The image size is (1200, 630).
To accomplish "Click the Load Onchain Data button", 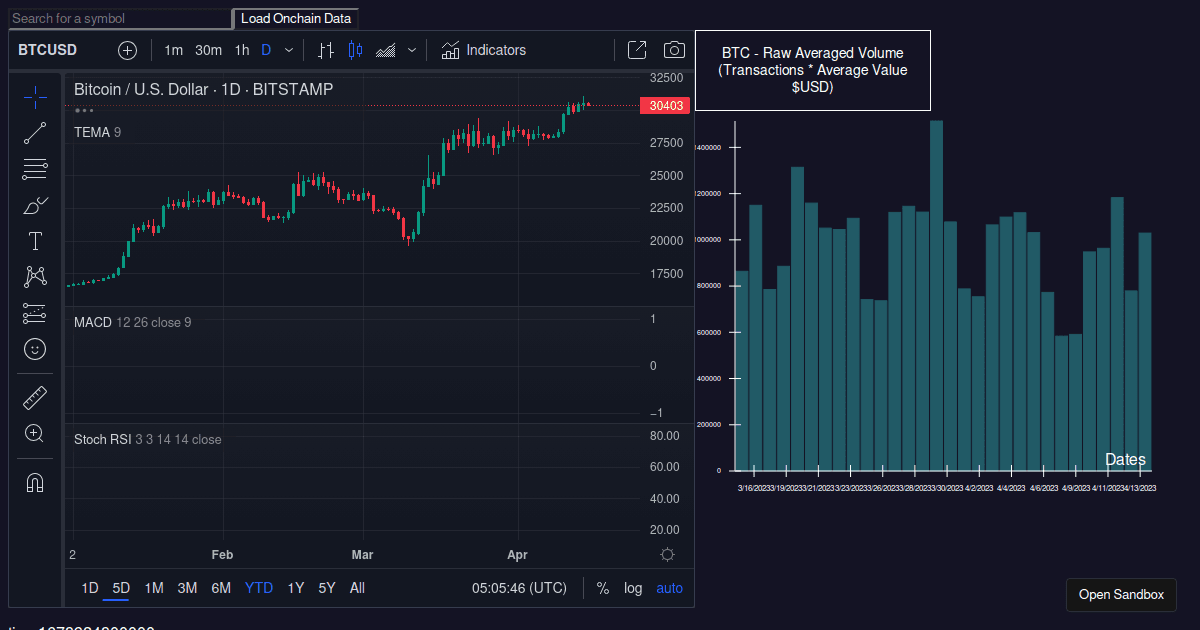I will 296,18.
